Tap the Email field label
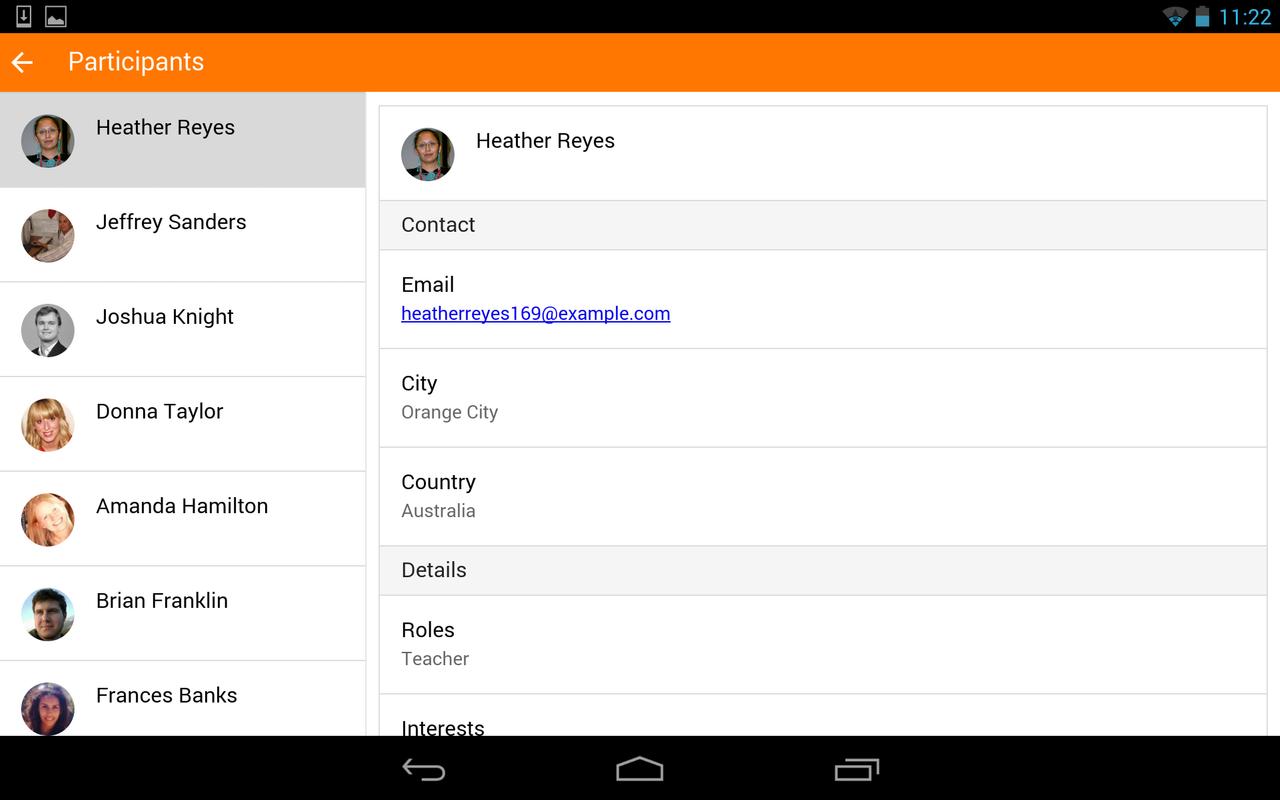The height and width of the screenshot is (800, 1280). (428, 285)
